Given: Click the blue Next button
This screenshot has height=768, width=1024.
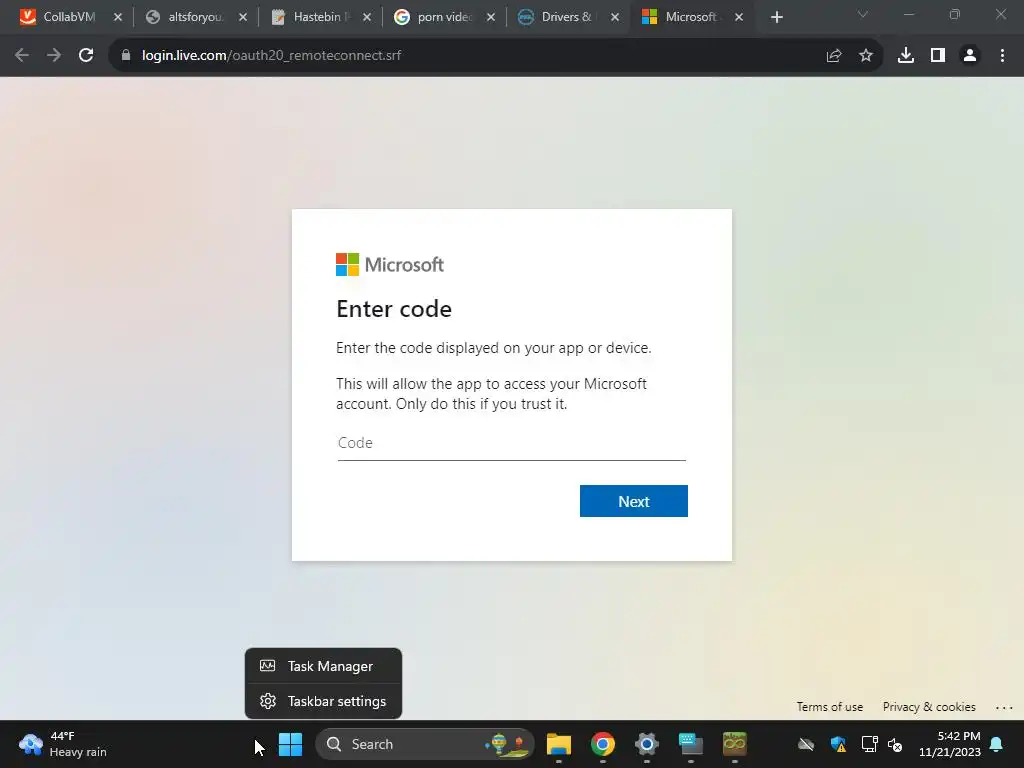Looking at the screenshot, I should [633, 501].
